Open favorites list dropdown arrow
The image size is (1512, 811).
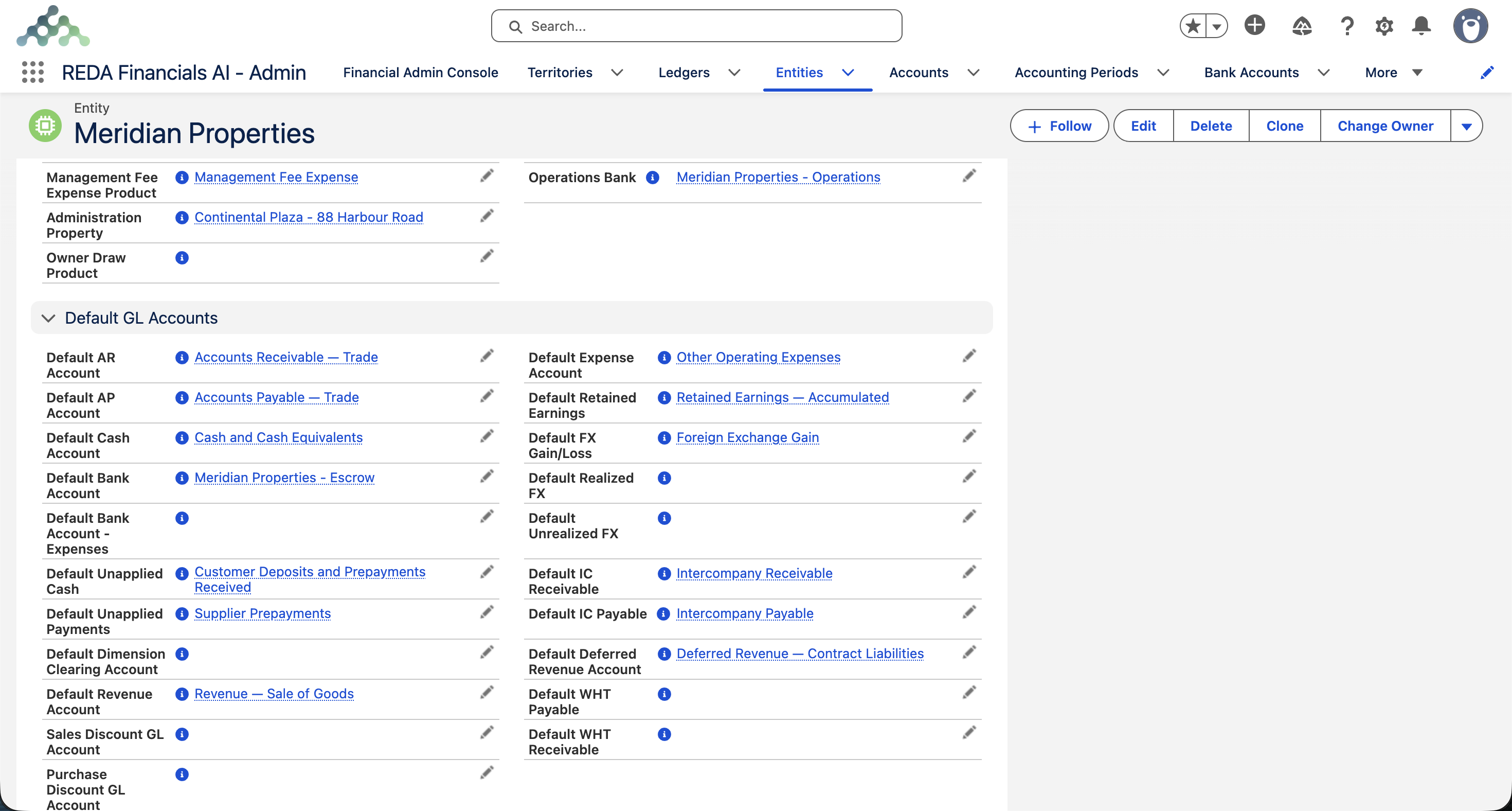(1217, 26)
